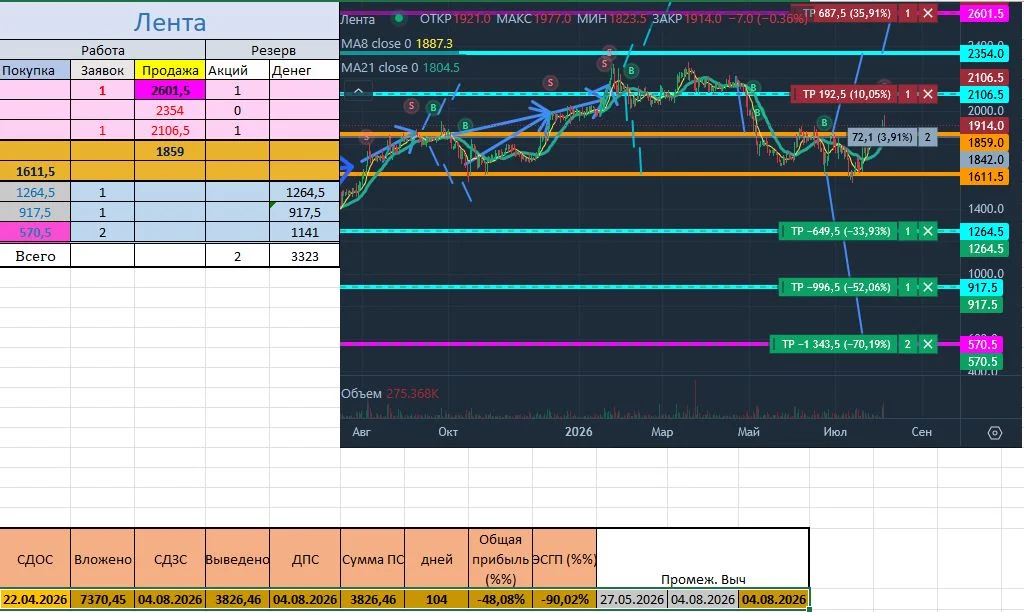Cancel the TP −649,5 (−33,93%) order with X
1024x612 pixels.
tap(927, 231)
